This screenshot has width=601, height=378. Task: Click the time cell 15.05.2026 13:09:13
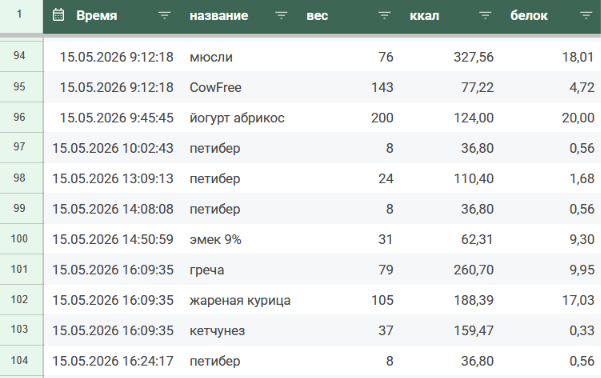click(113, 178)
